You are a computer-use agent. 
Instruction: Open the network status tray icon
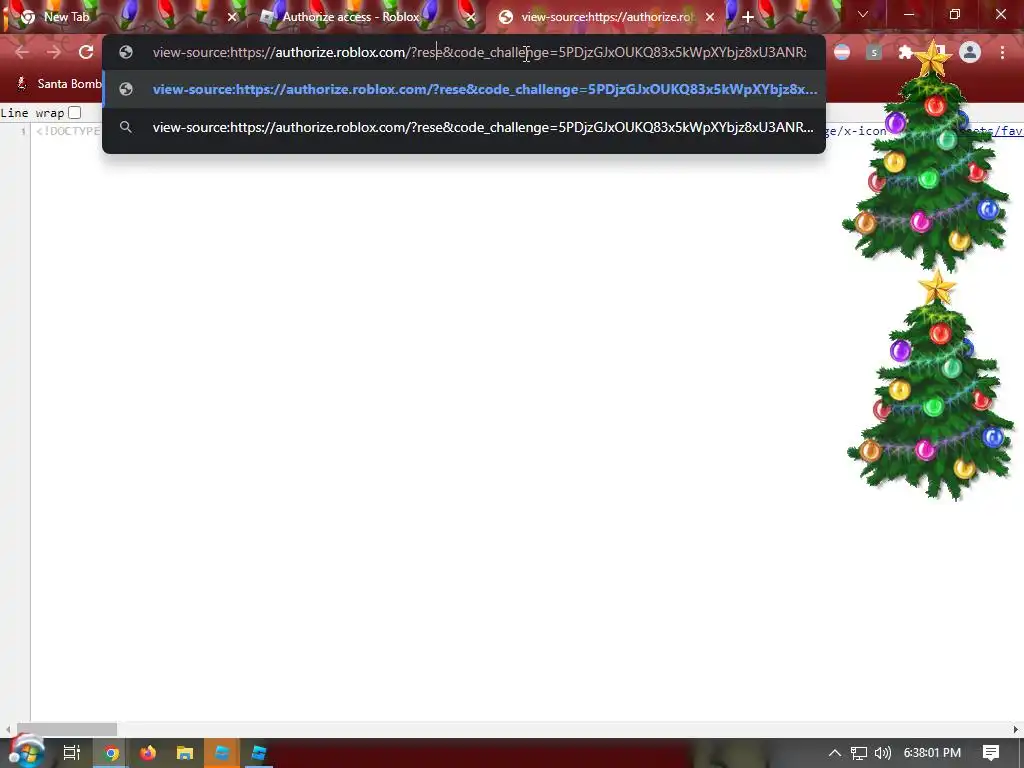pyautogui.click(x=859, y=753)
